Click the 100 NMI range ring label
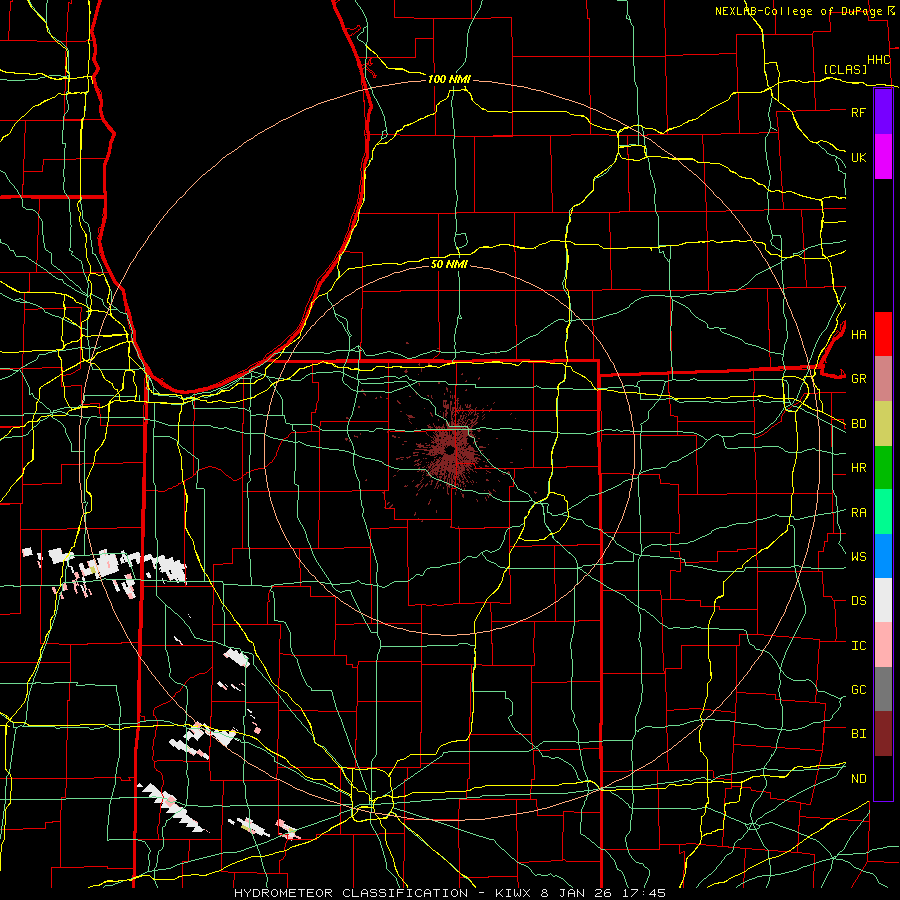 point(449,79)
